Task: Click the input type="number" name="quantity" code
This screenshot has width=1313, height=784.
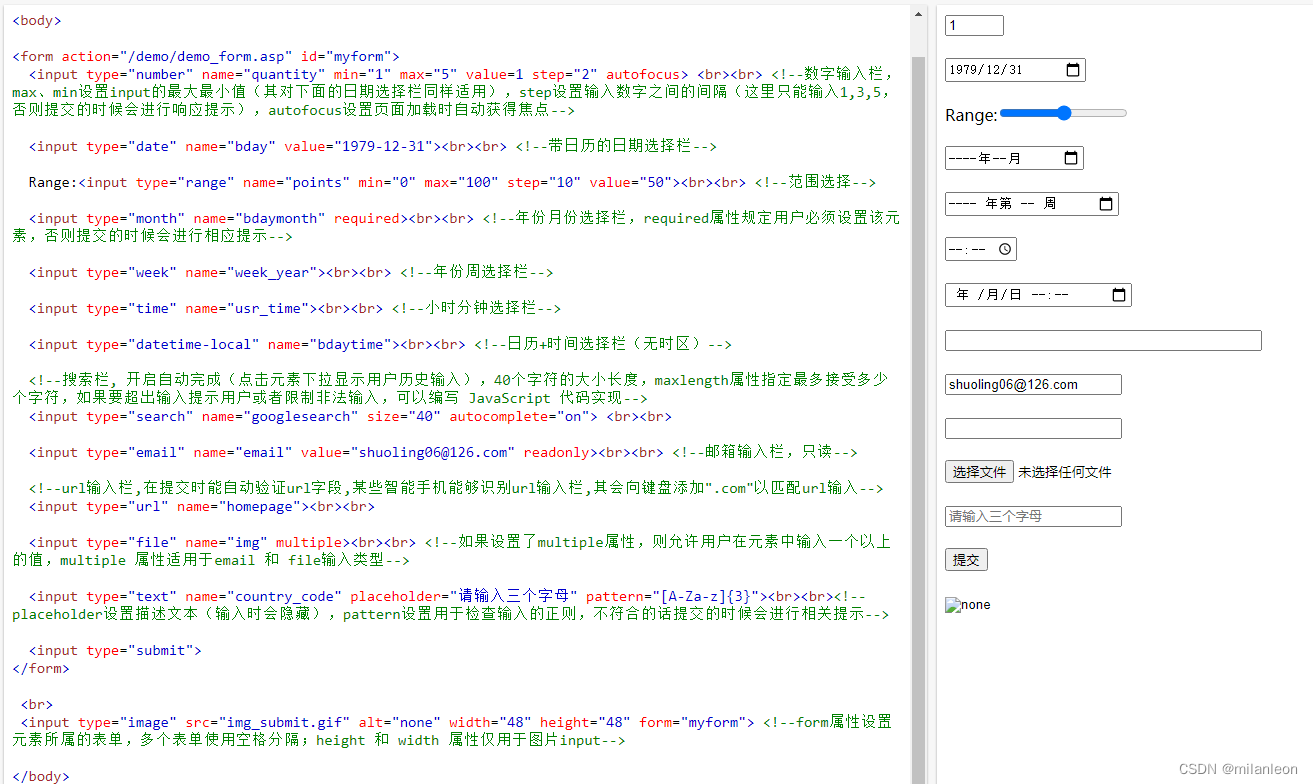Action: [359, 74]
